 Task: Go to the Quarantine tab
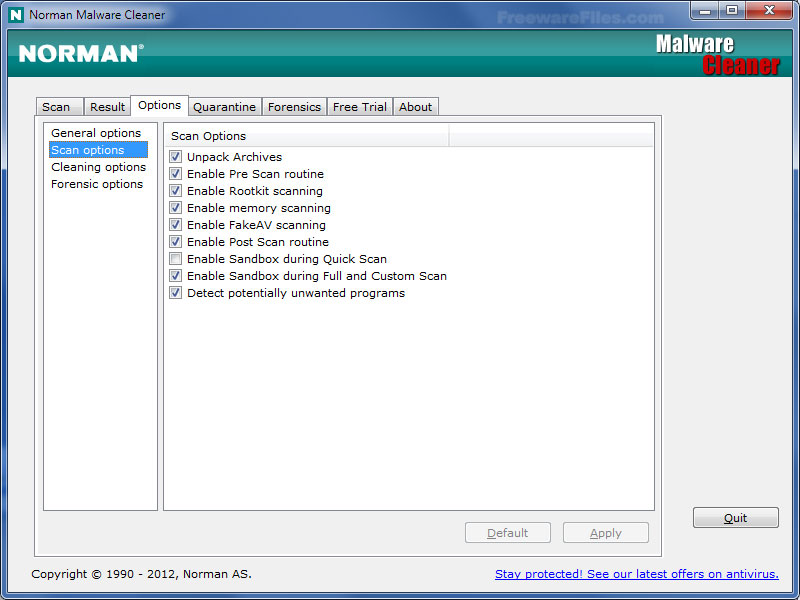click(224, 107)
